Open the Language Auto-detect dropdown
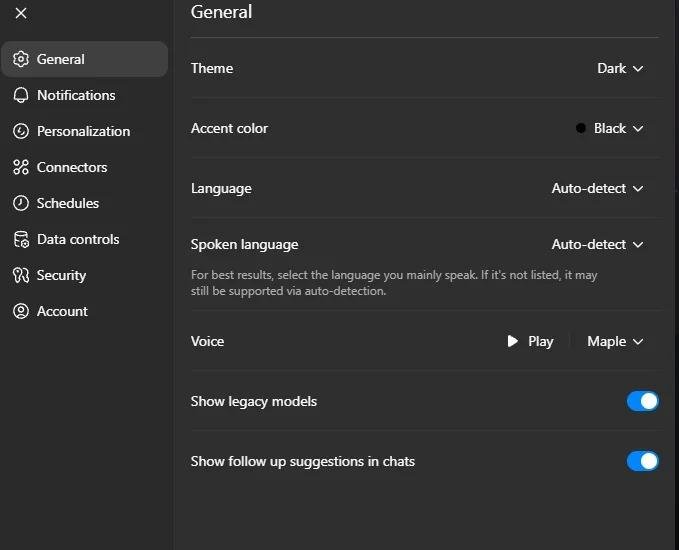 pyautogui.click(x=598, y=189)
